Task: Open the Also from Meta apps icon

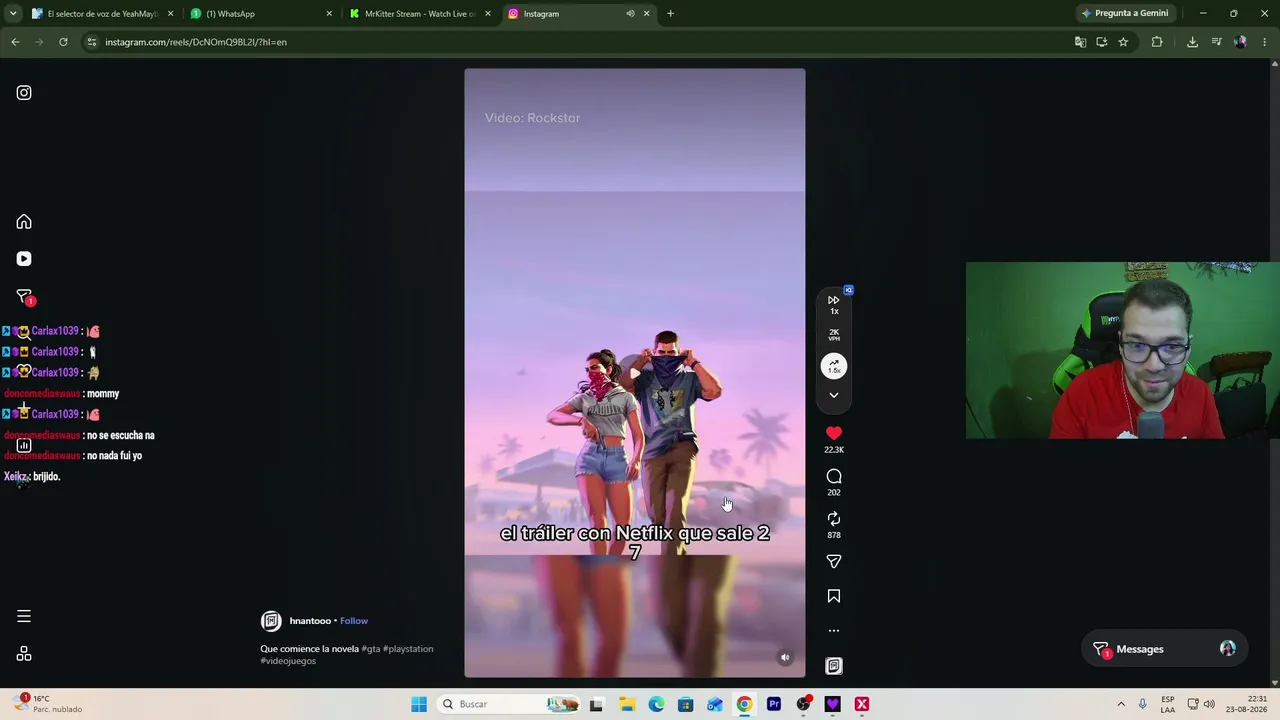Action: [x=24, y=654]
